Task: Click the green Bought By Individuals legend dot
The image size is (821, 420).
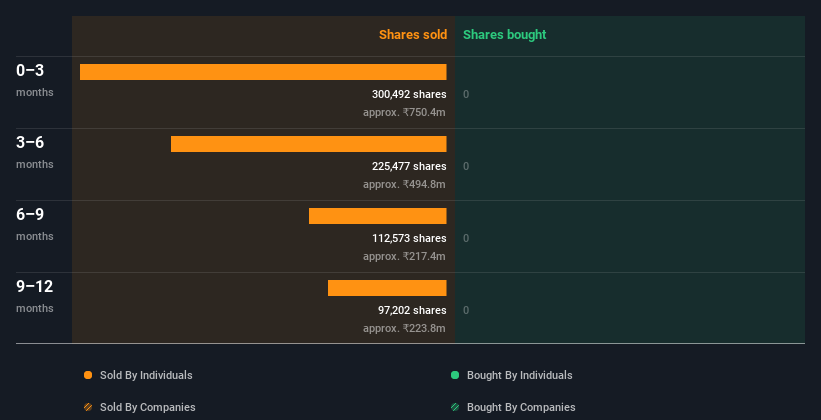Action: pyautogui.click(x=455, y=375)
